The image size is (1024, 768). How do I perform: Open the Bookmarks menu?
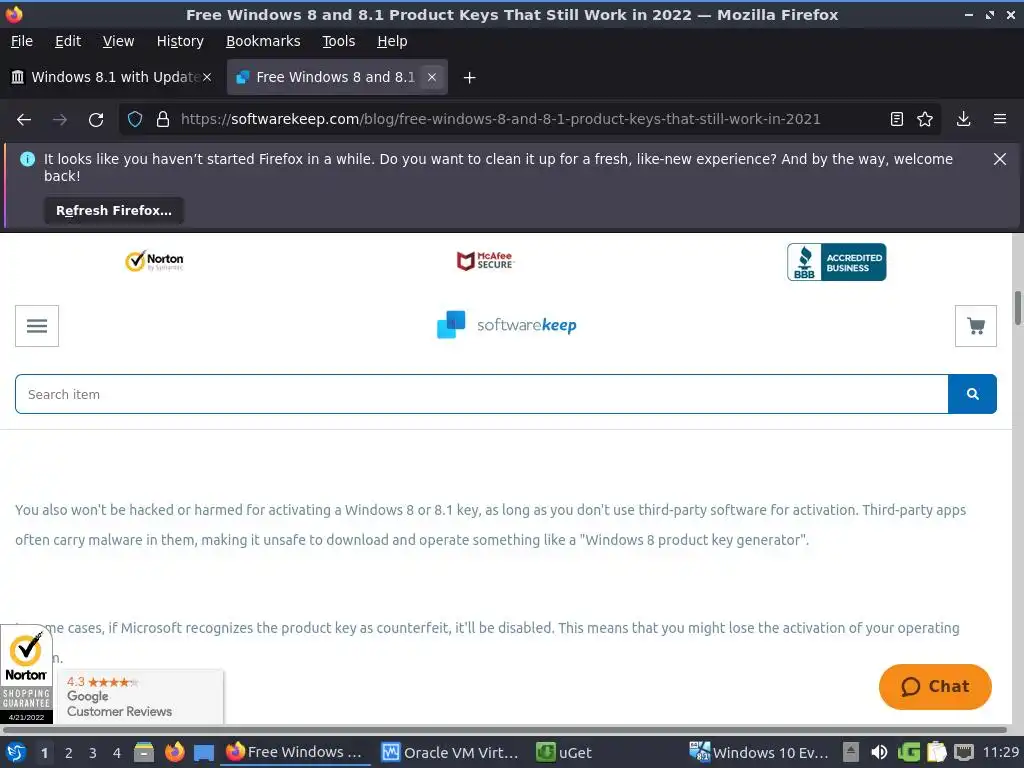tap(263, 41)
